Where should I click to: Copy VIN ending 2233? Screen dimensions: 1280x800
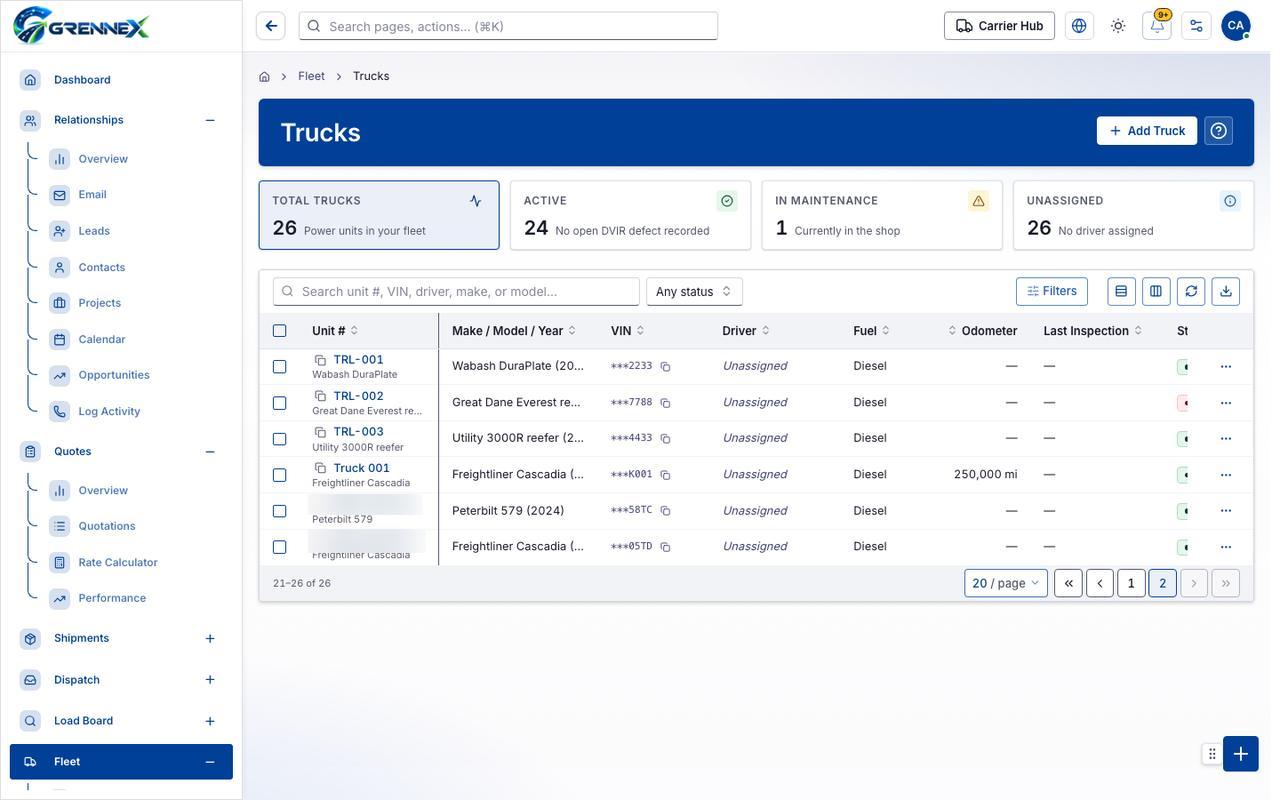click(x=665, y=367)
